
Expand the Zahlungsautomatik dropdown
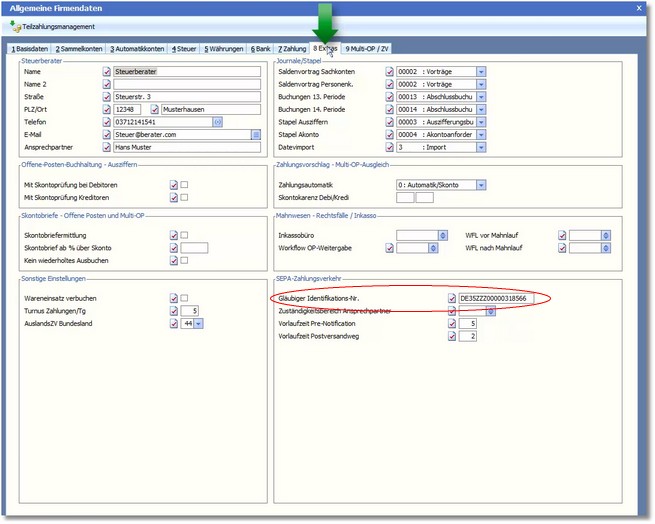point(481,185)
